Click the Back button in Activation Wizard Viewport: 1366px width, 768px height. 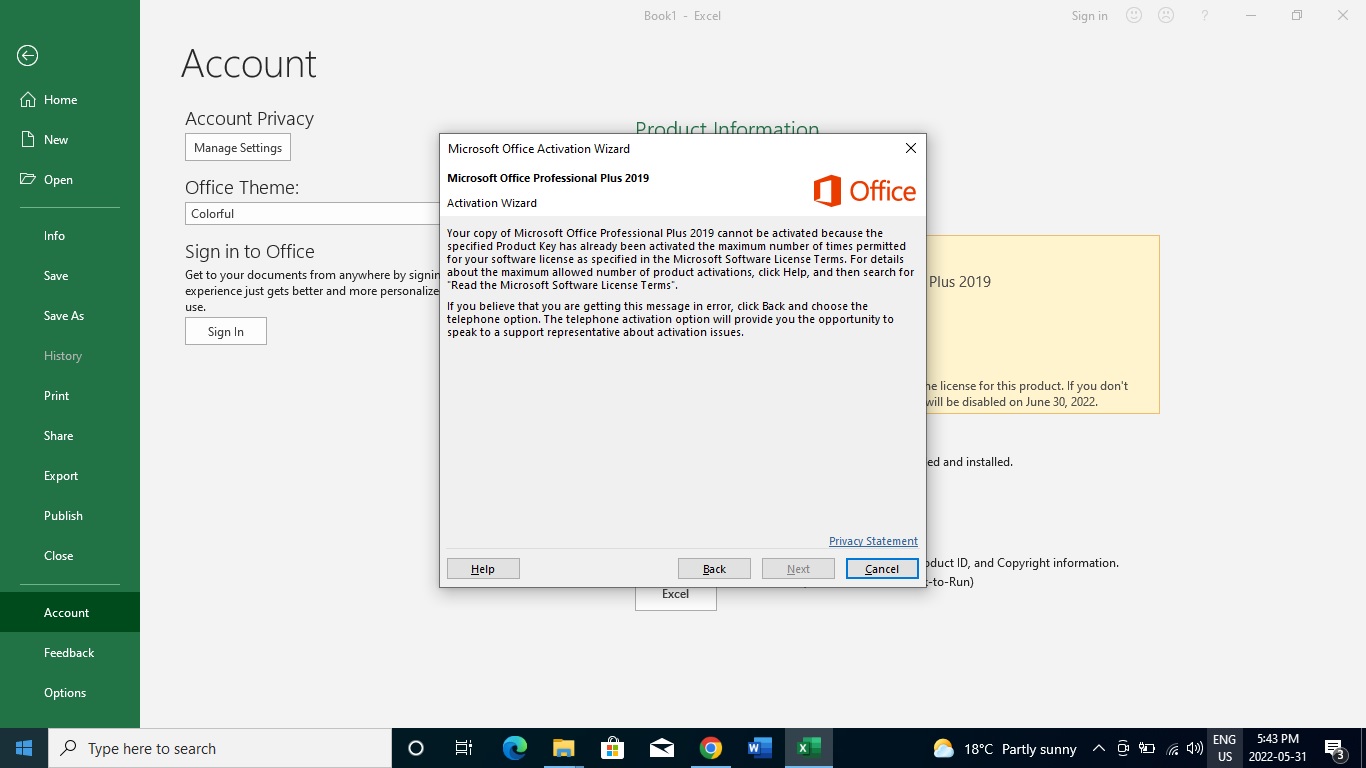tap(714, 569)
